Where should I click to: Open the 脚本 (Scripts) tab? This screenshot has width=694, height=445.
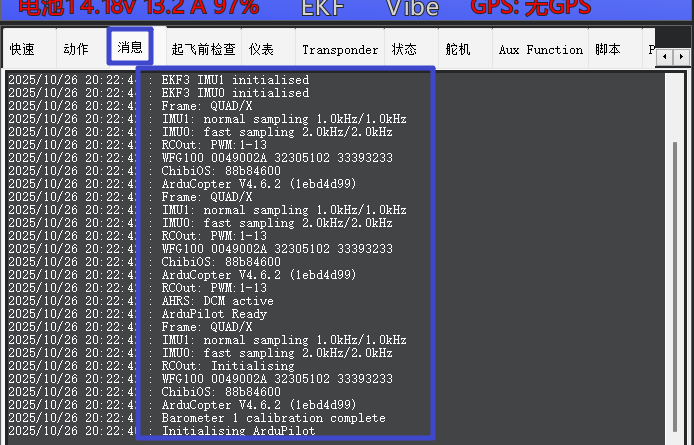pos(607,49)
